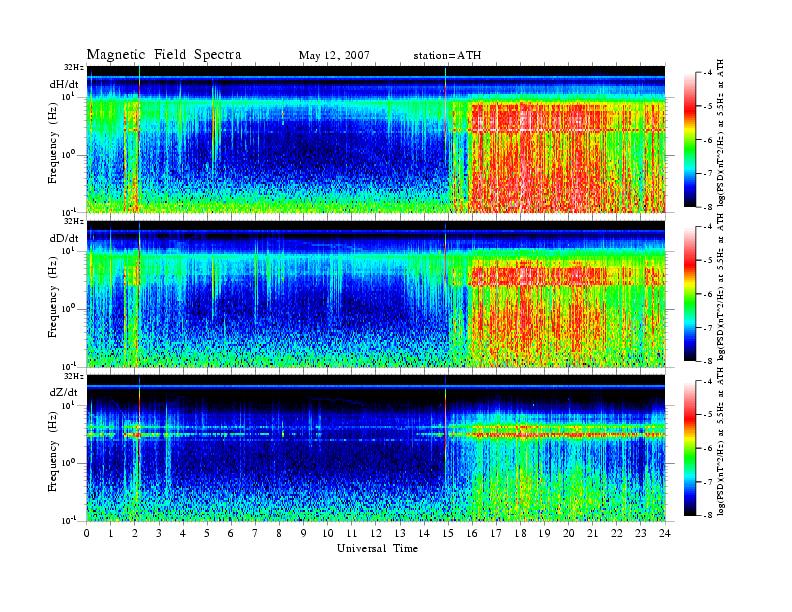The width and height of the screenshot is (792, 612).
Task: Click the PSD legend text beside dD/dt color bar
Action: coord(721,287)
